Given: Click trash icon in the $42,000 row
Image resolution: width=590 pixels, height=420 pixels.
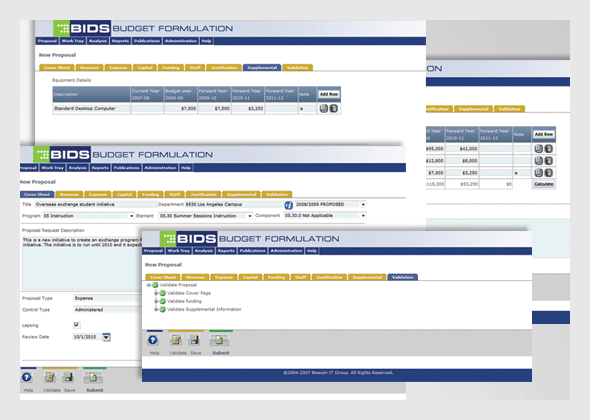Looking at the screenshot, I should 549,149.
